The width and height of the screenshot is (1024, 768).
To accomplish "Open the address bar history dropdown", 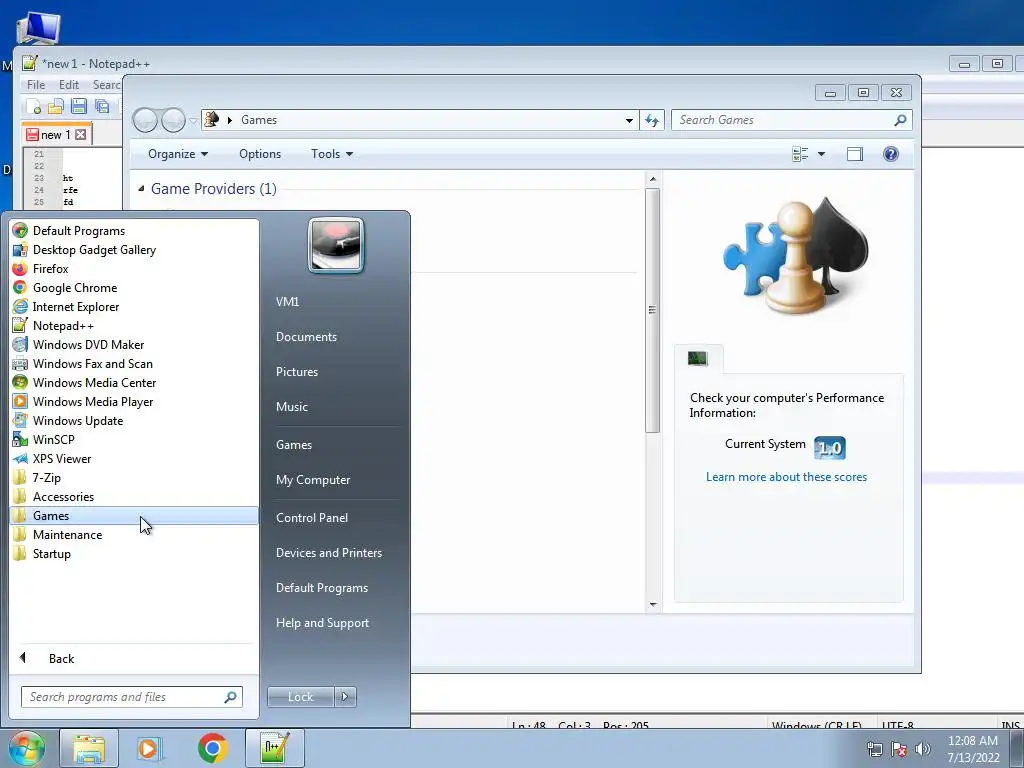I will point(629,120).
